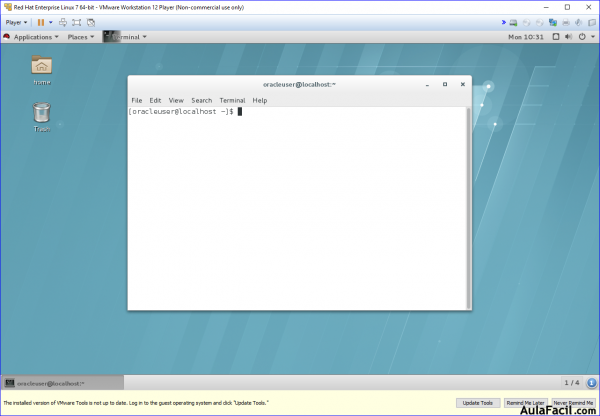The image size is (600, 416).
Task: Open the Terminal app menu in top bar
Action: point(125,37)
